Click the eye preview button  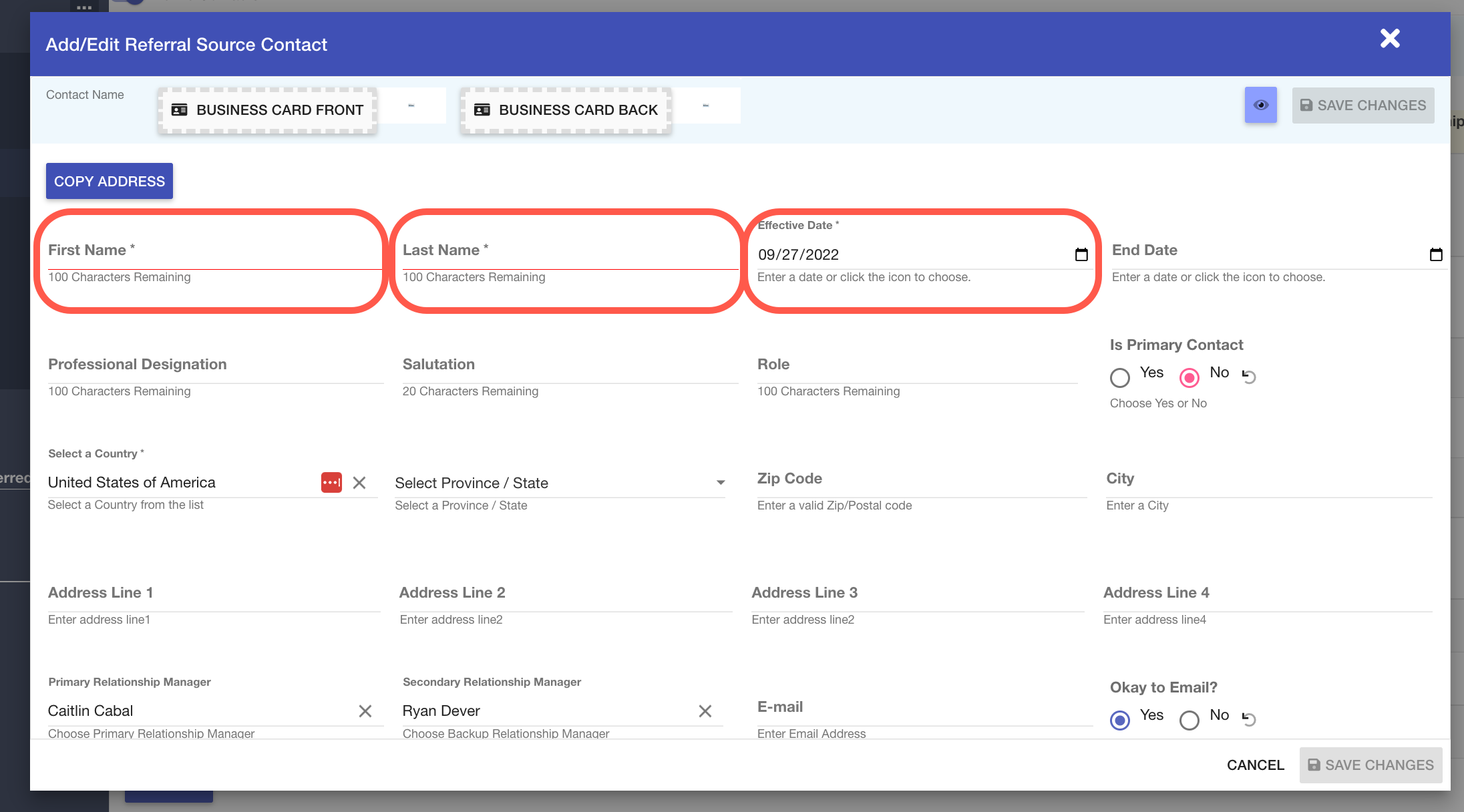click(1260, 105)
